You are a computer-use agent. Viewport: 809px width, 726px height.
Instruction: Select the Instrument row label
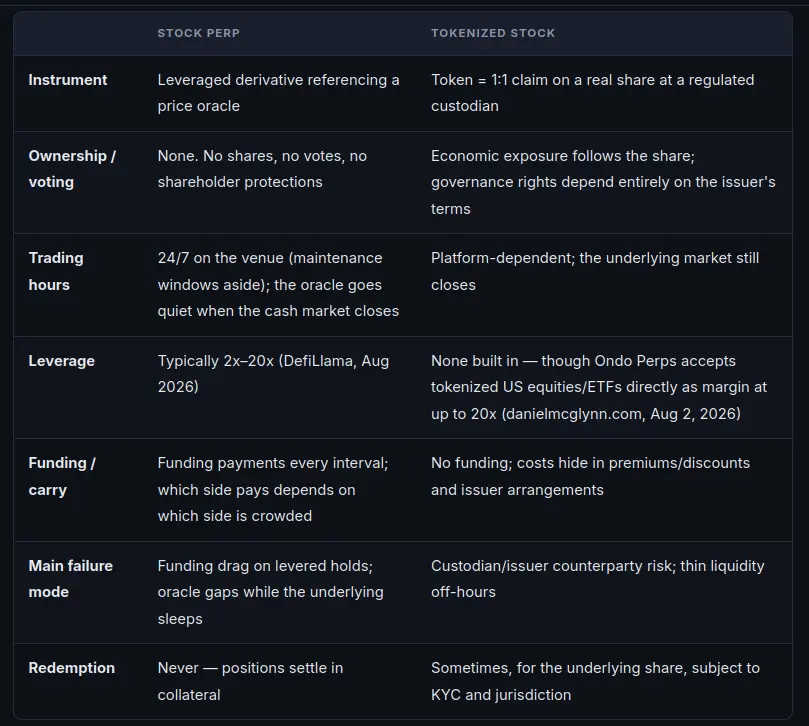click(x=68, y=80)
